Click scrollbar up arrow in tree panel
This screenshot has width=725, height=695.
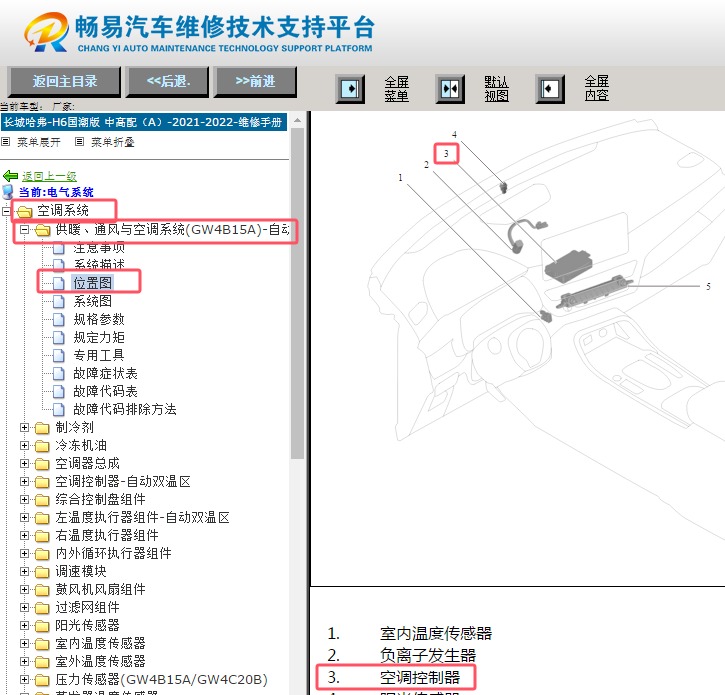[297, 121]
